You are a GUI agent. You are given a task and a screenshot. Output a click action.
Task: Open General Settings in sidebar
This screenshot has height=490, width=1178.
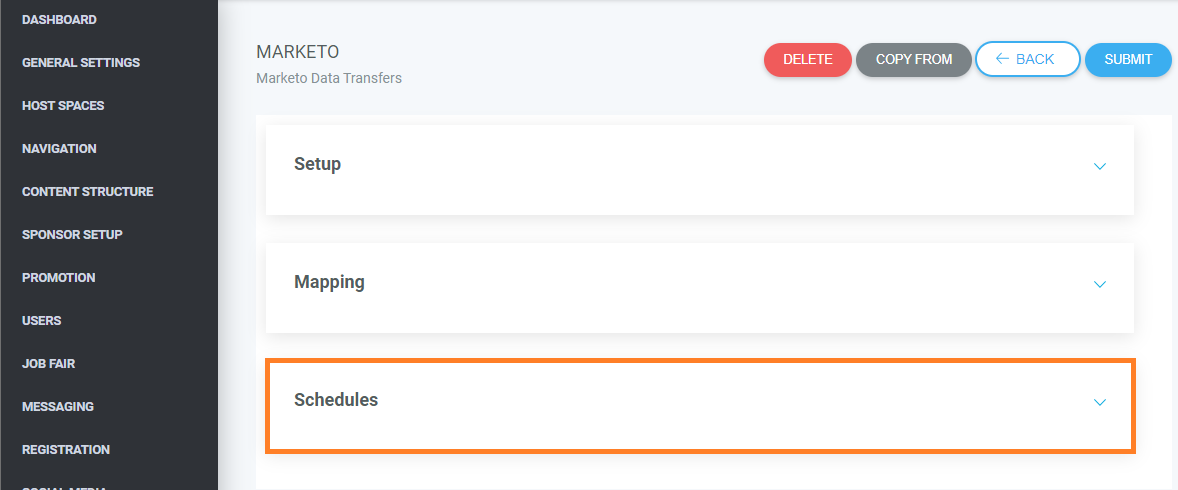coord(81,63)
